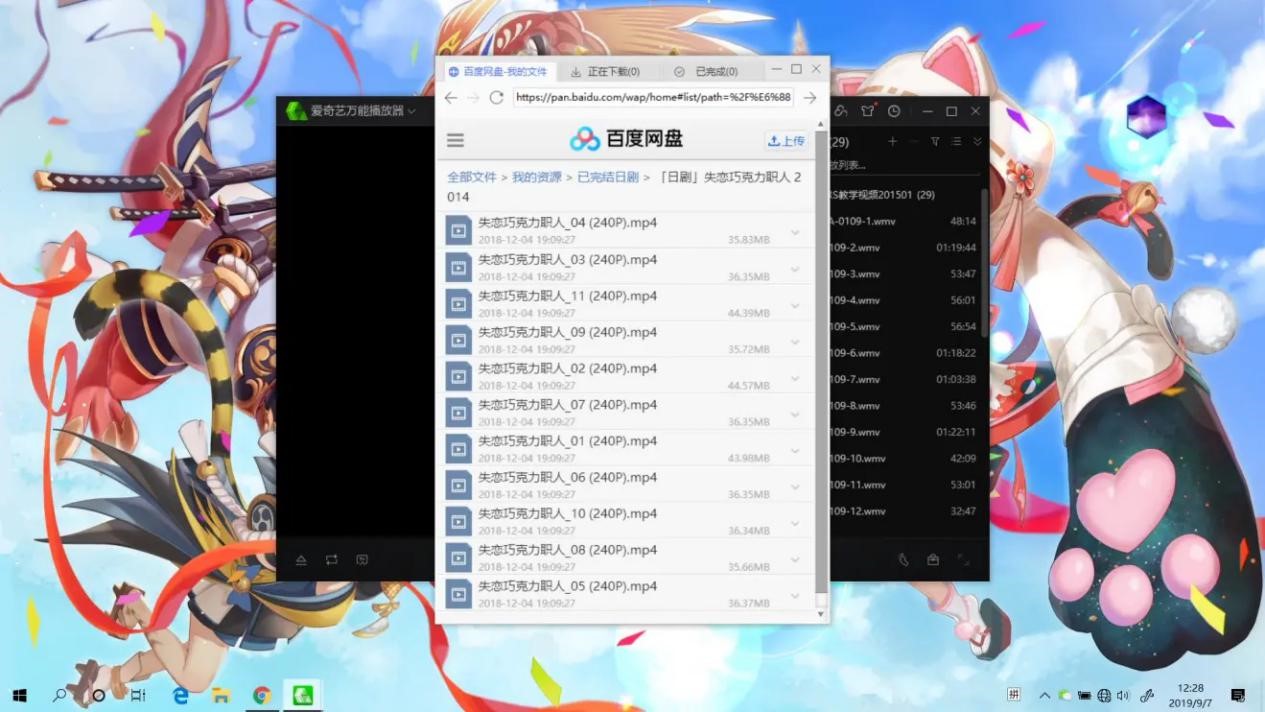Click the 上传 upload button
This screenshot has height=712, width=1265.
tap(786, 140)
